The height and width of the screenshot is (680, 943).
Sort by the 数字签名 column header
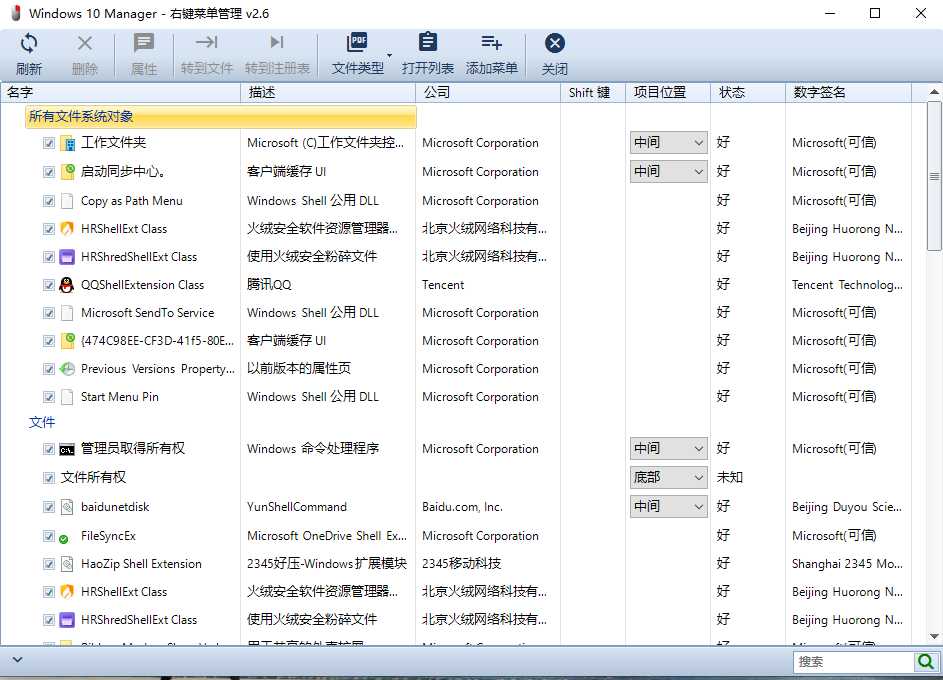click(849, 92)
